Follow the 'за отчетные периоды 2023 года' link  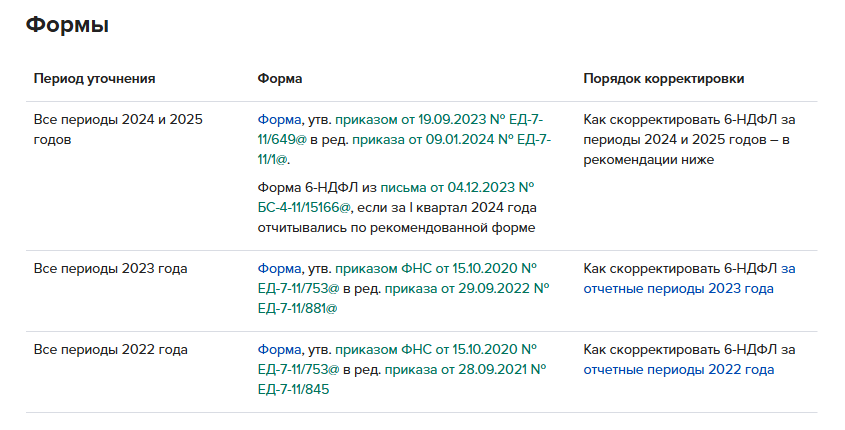[679, 288]
